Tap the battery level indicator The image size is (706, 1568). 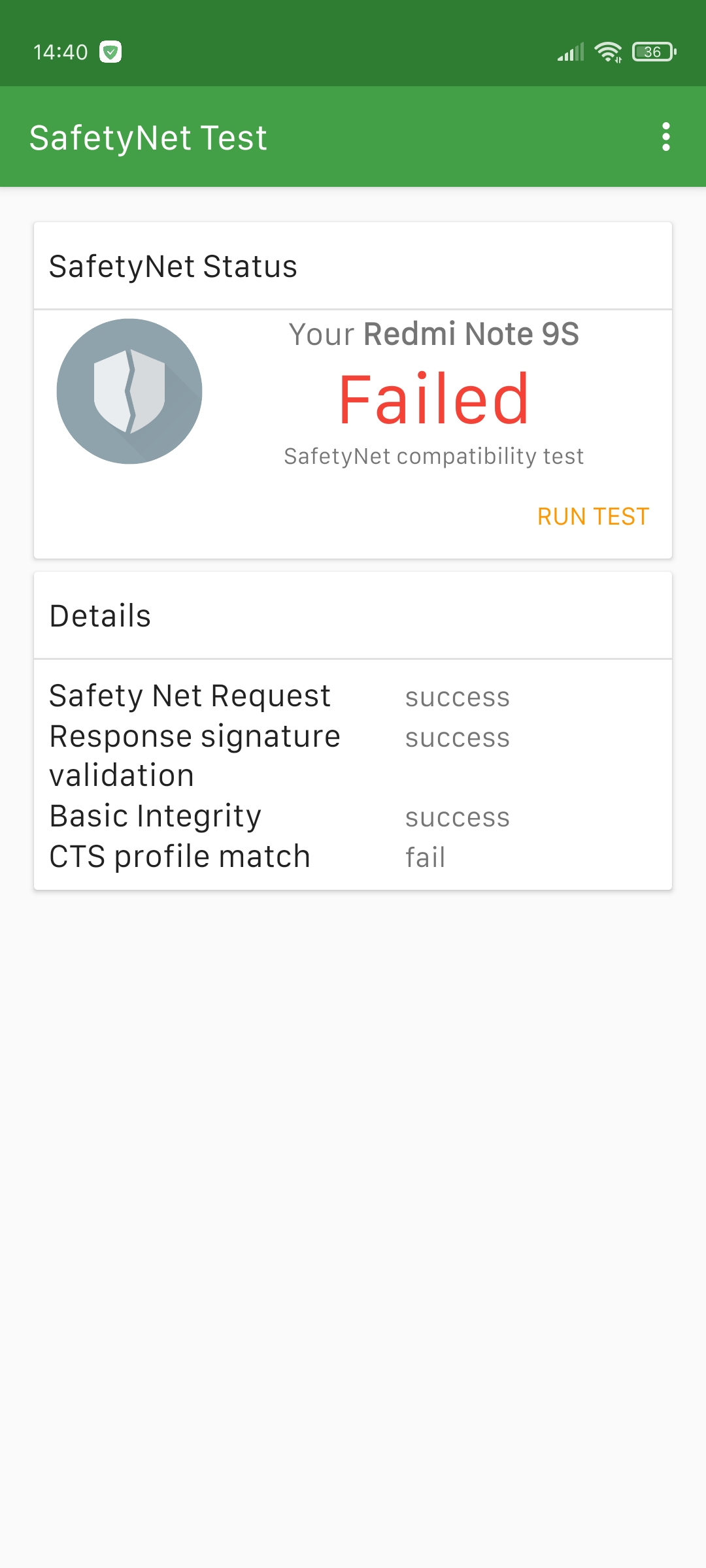(x=654, y=52)
